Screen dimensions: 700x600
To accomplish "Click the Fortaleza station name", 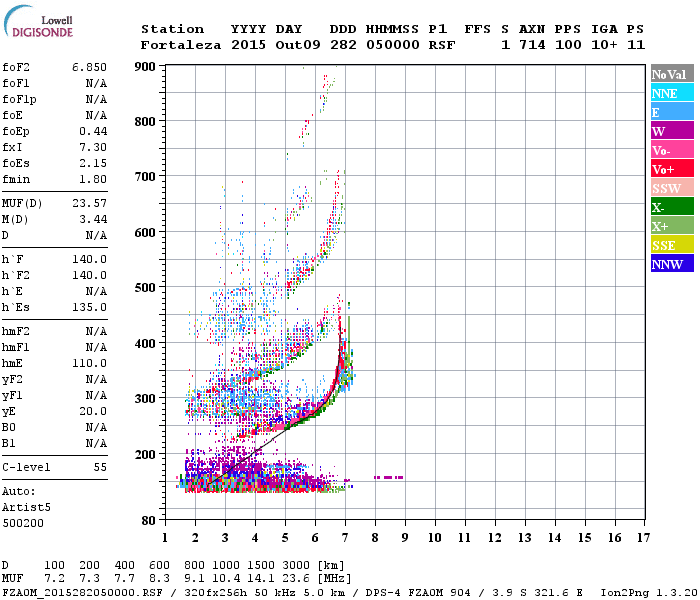I will [x=181, y=45].
